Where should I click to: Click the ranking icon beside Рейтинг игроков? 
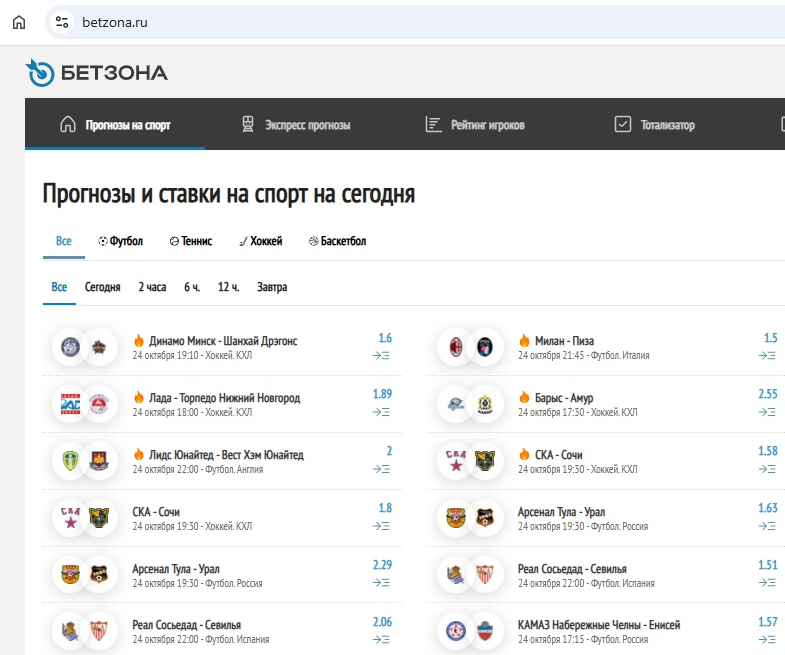point(433,124)
